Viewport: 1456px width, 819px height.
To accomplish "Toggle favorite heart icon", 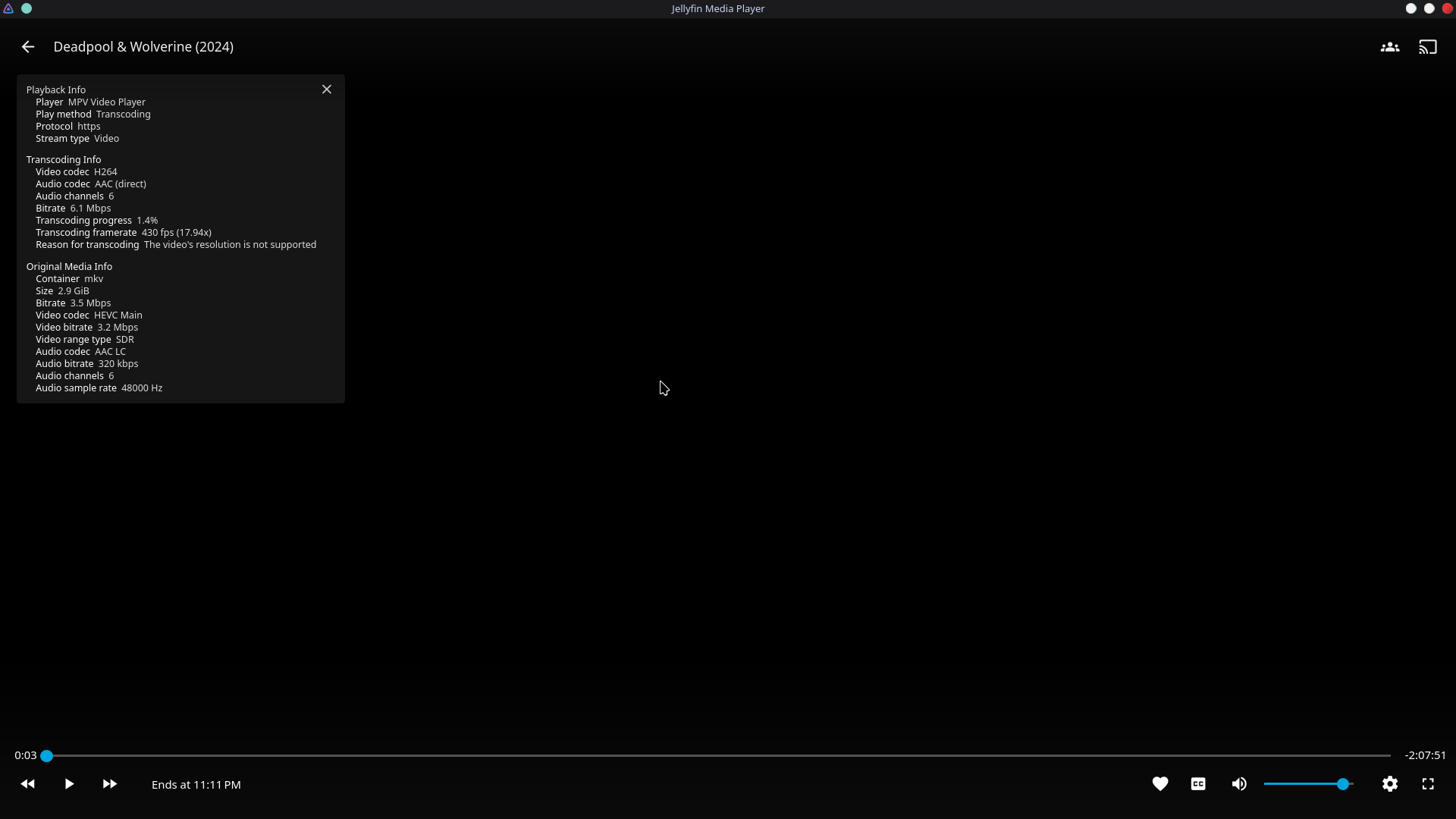I will point(1159,784).
